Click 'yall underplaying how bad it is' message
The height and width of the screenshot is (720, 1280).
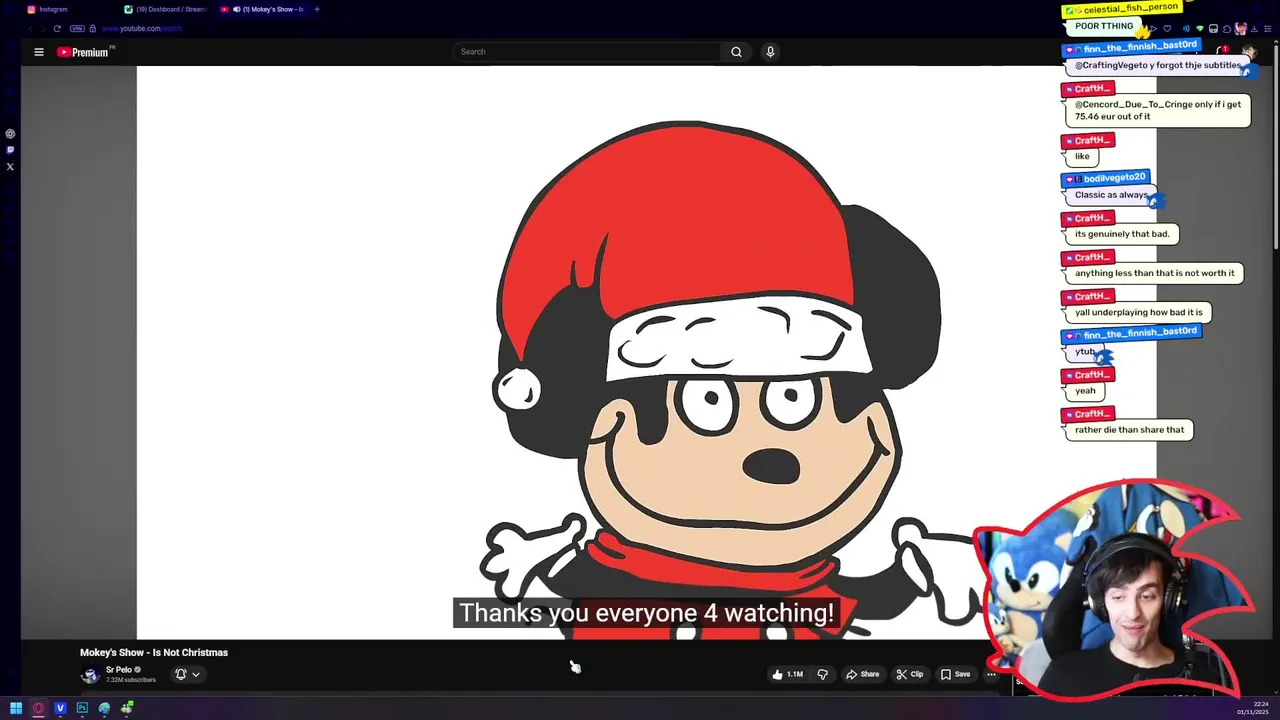1138,312
